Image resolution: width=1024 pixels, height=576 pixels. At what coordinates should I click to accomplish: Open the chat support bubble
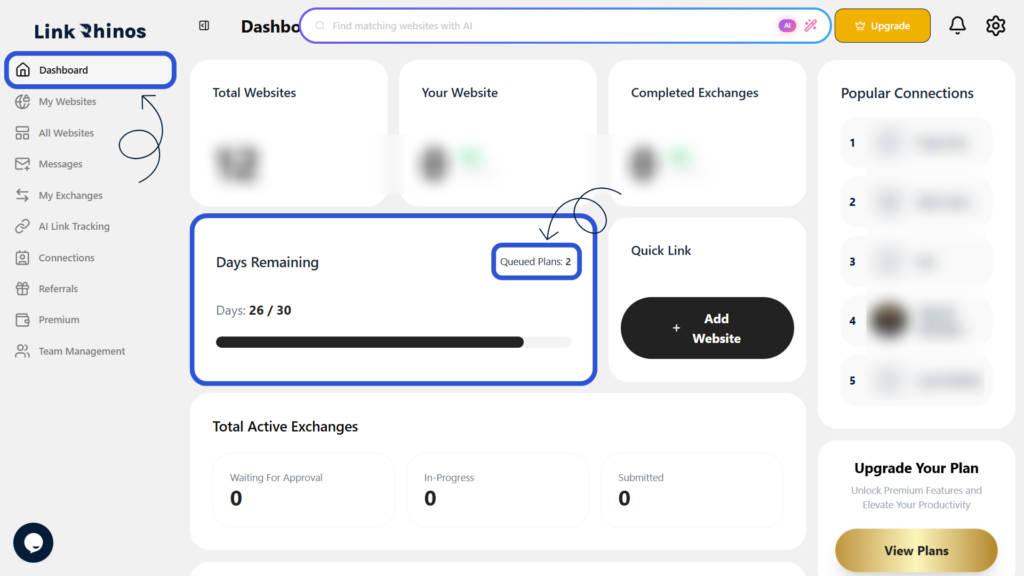click(x=33, y=542)
